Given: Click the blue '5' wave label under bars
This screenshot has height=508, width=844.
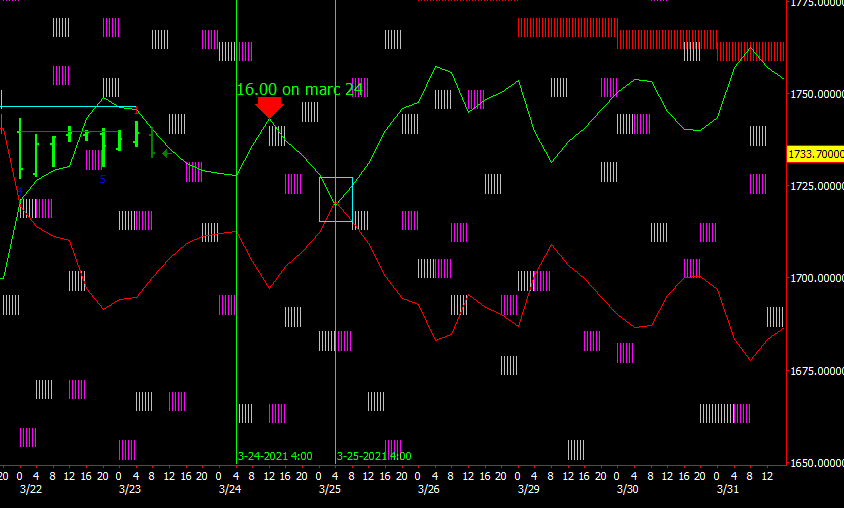Looking at the screenshot, I should tap(102, 179).
